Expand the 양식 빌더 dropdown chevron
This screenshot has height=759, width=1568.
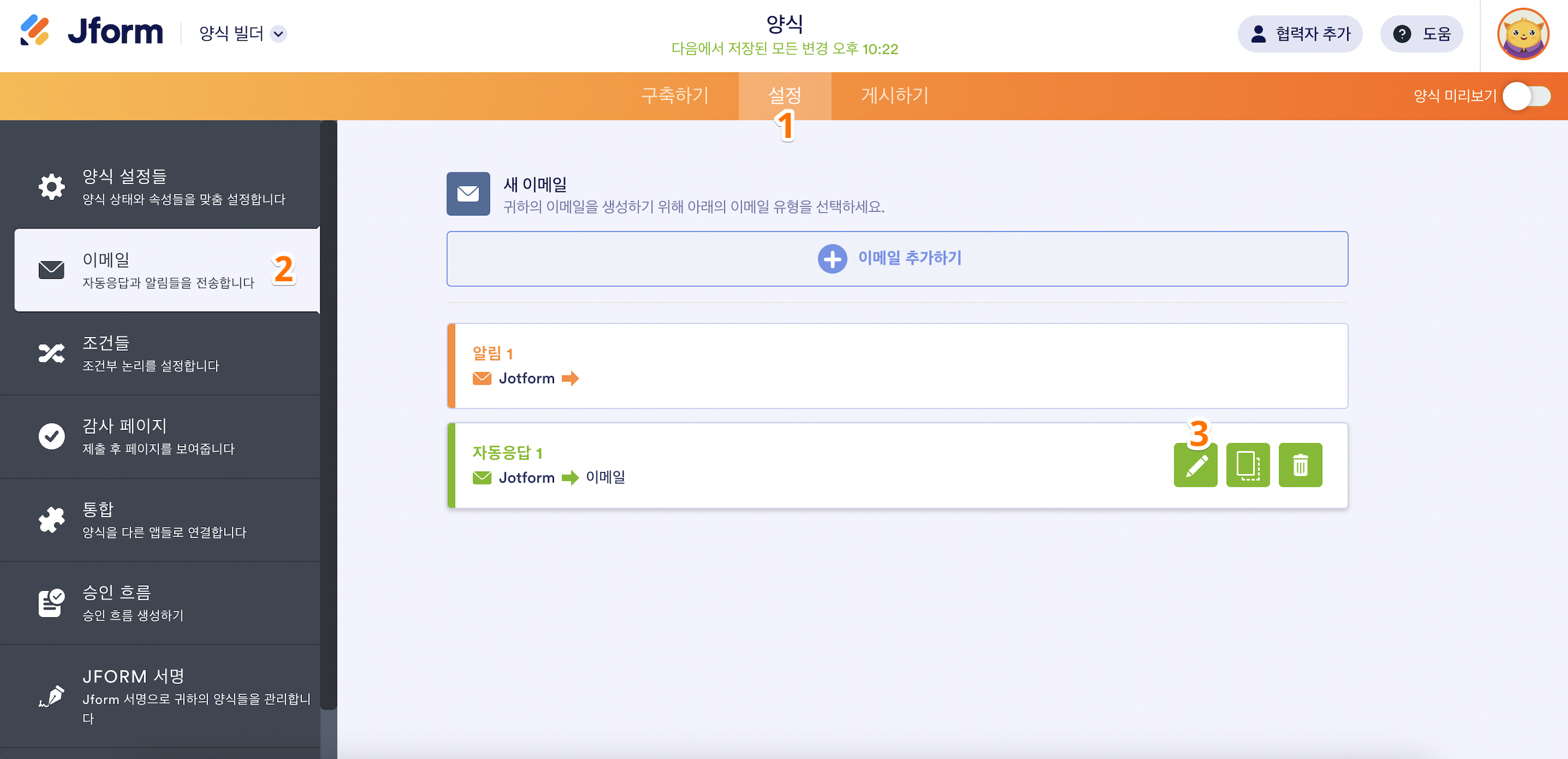pyautogui.click(x=279, y=34)
